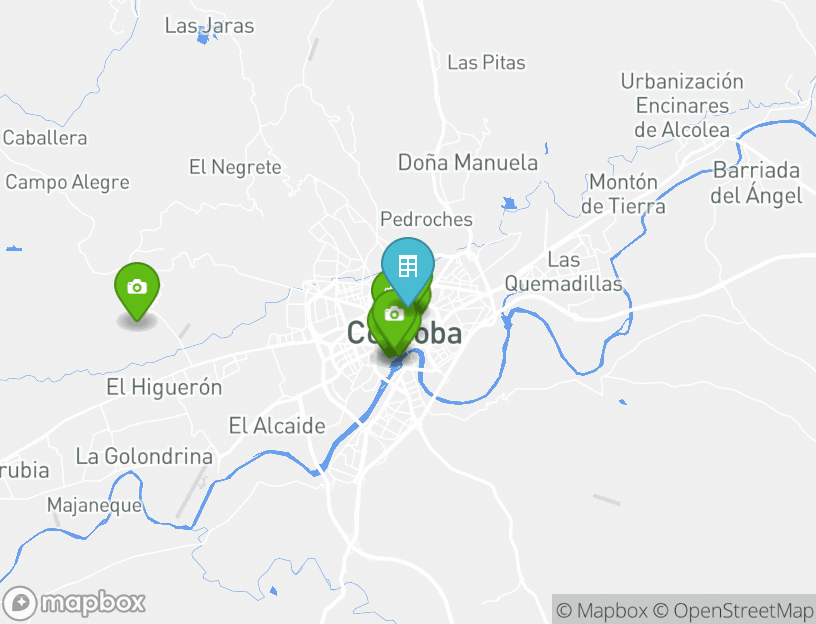The height and width of the screenshot is (624, 816).
Task: Click the Las Pitas label
Action: point(486,62)
